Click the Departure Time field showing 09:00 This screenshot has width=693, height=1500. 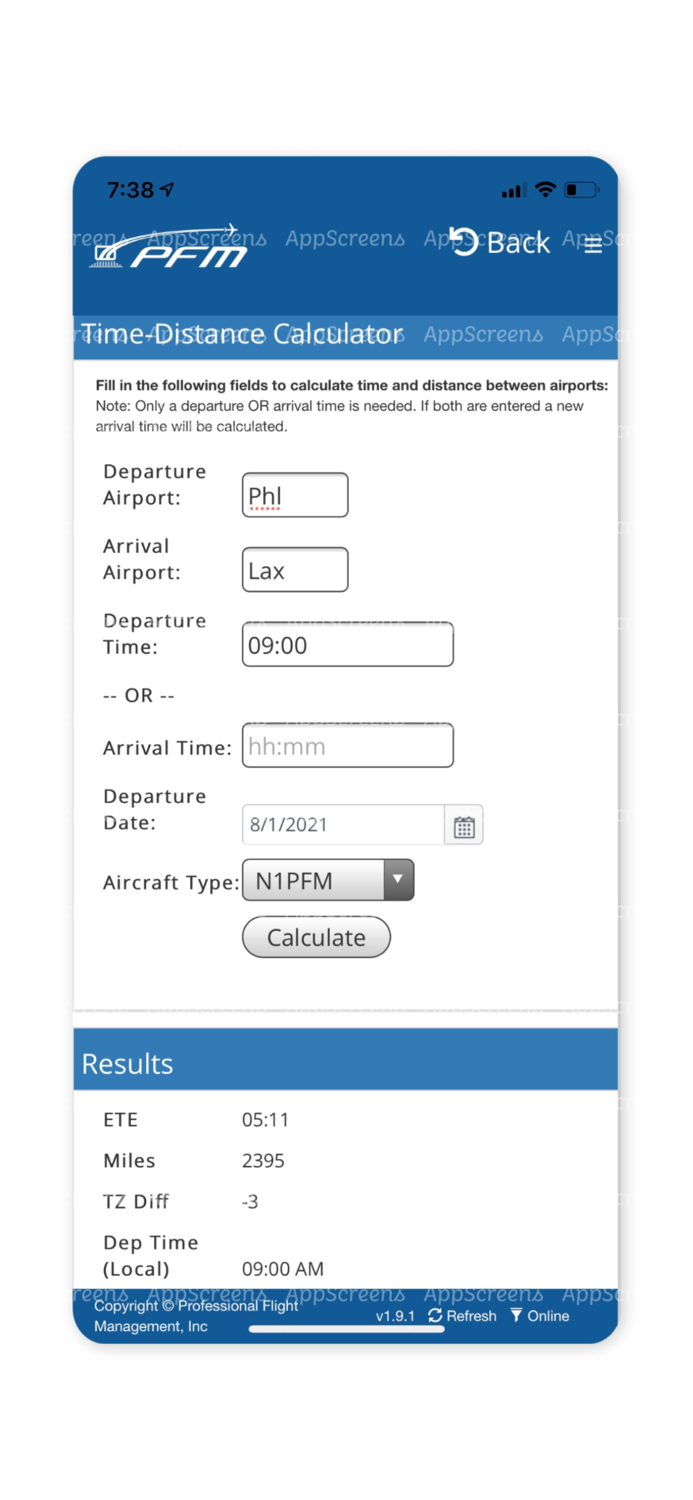pos(347,644)
